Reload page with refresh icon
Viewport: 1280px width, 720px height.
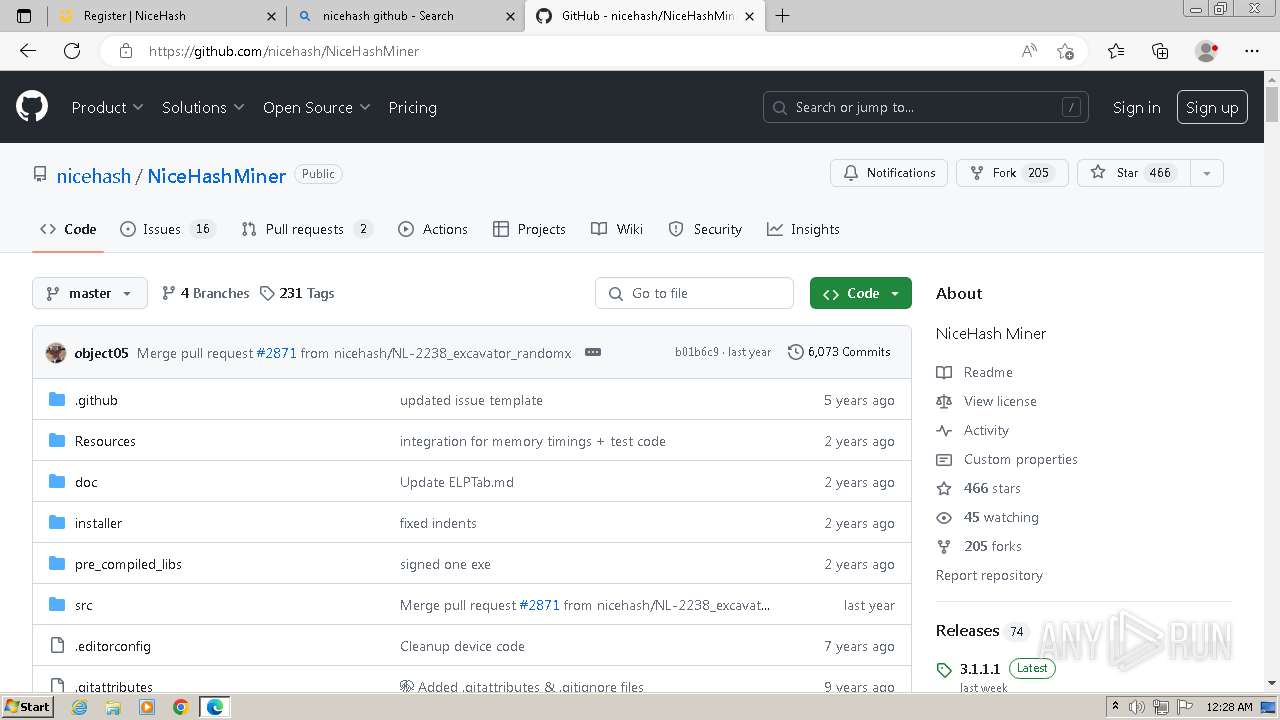(x=72, y=51)
